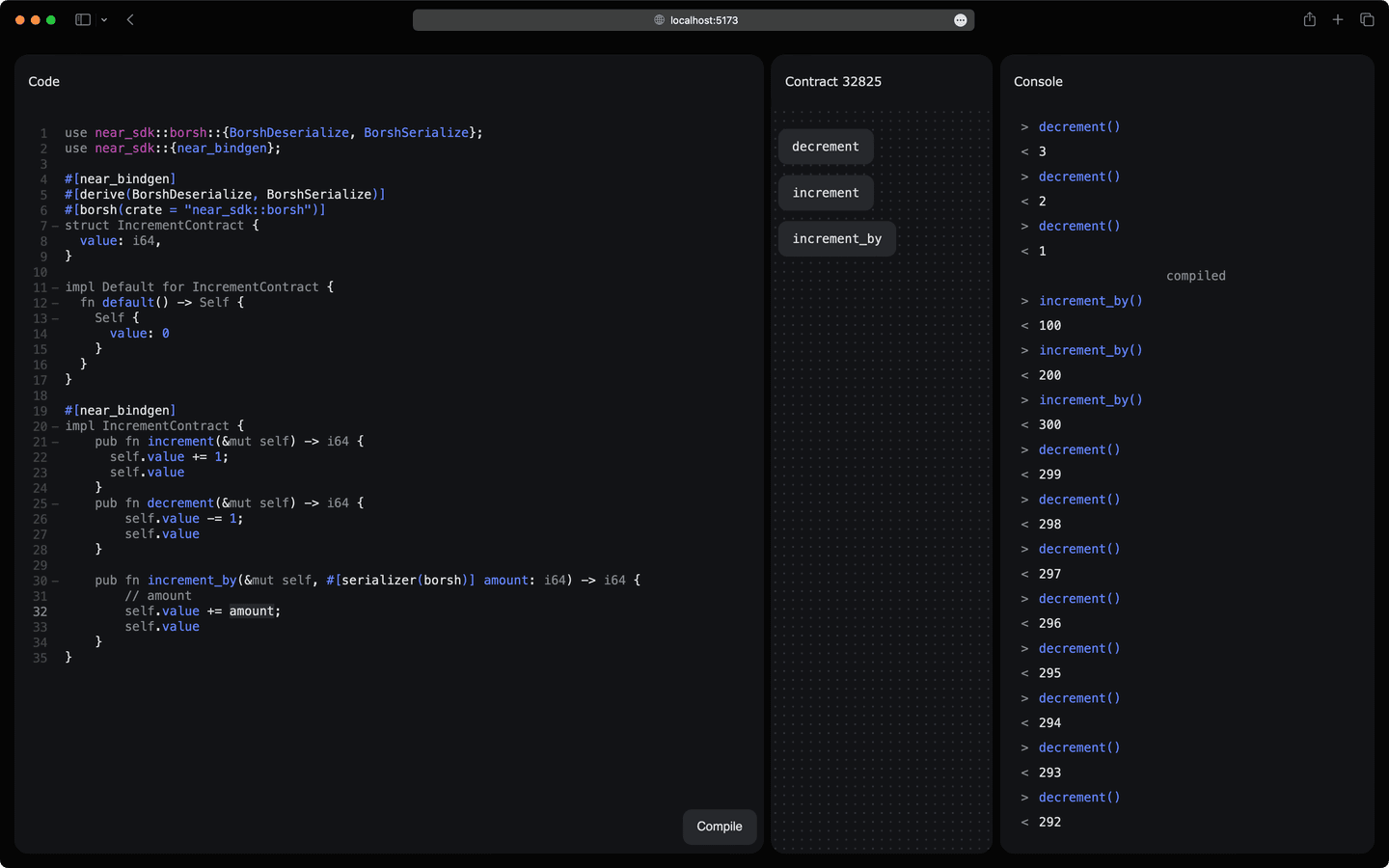Collapse the decrement function fold at line 25
1389x868 pixels.
(x=55, y=504)
